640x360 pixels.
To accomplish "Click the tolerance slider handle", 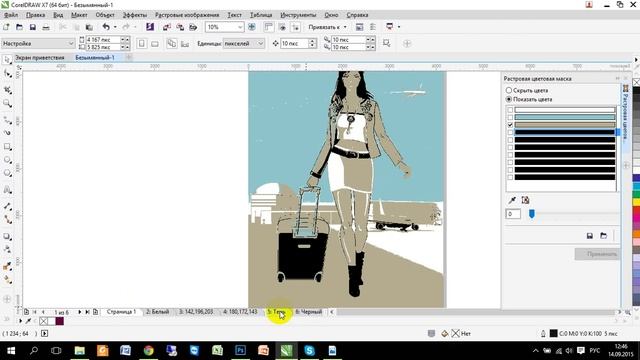I will pyautogui.click(x=531, y=214).
